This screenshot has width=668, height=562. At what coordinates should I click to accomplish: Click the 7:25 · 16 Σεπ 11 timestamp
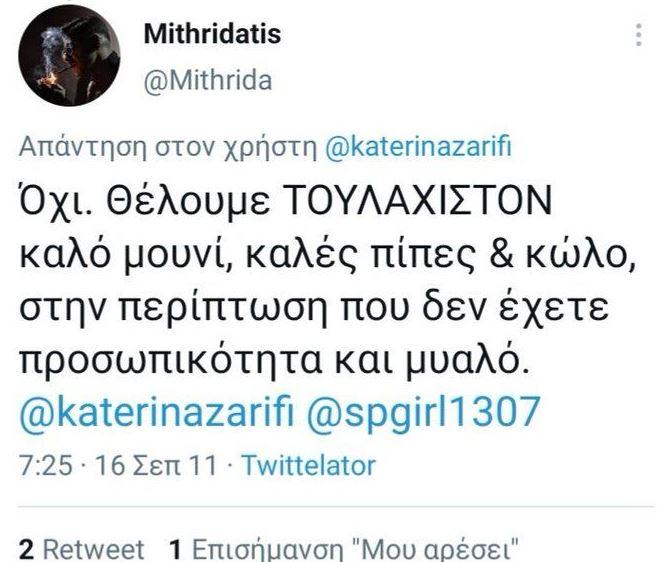pyautogui.click(x=118, y=465)
